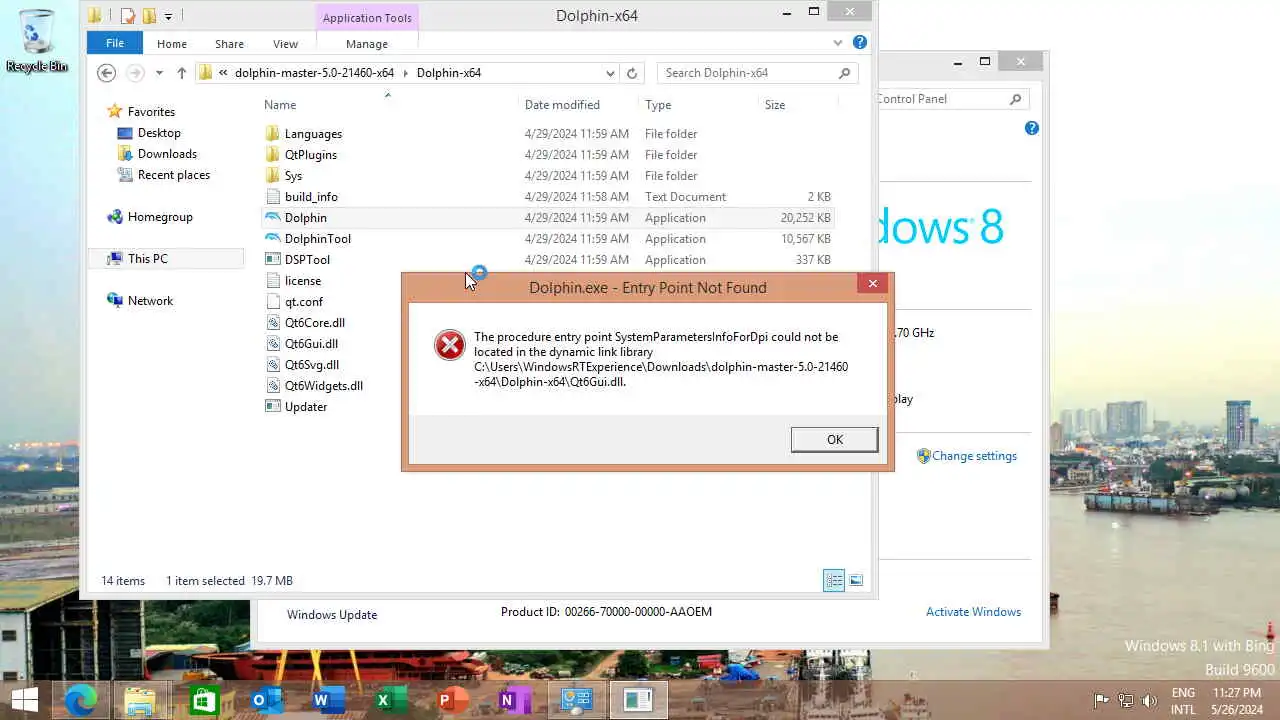The height and width of the screenshot is (720, 1280).
Task: Open OneNote from the taskbar
Action: (513, 700)
